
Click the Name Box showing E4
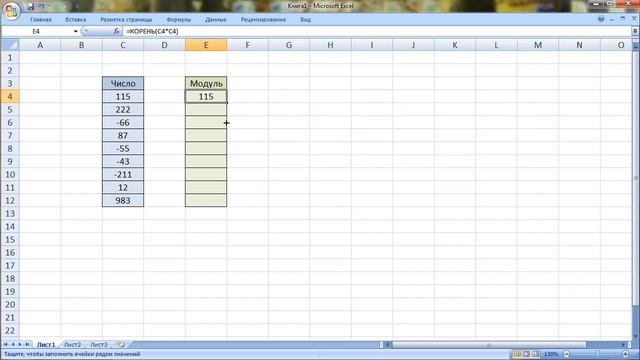coord(37,31)
